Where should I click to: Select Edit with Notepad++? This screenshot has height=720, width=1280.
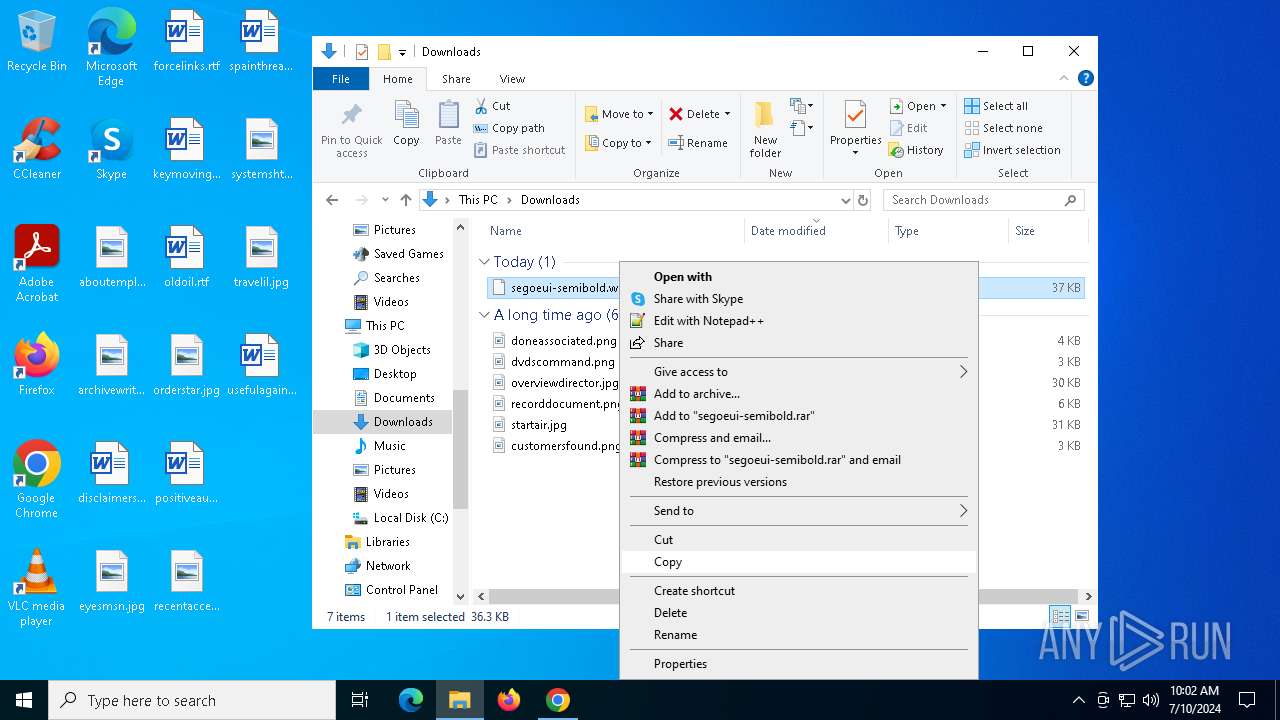[x=798, y=321]
